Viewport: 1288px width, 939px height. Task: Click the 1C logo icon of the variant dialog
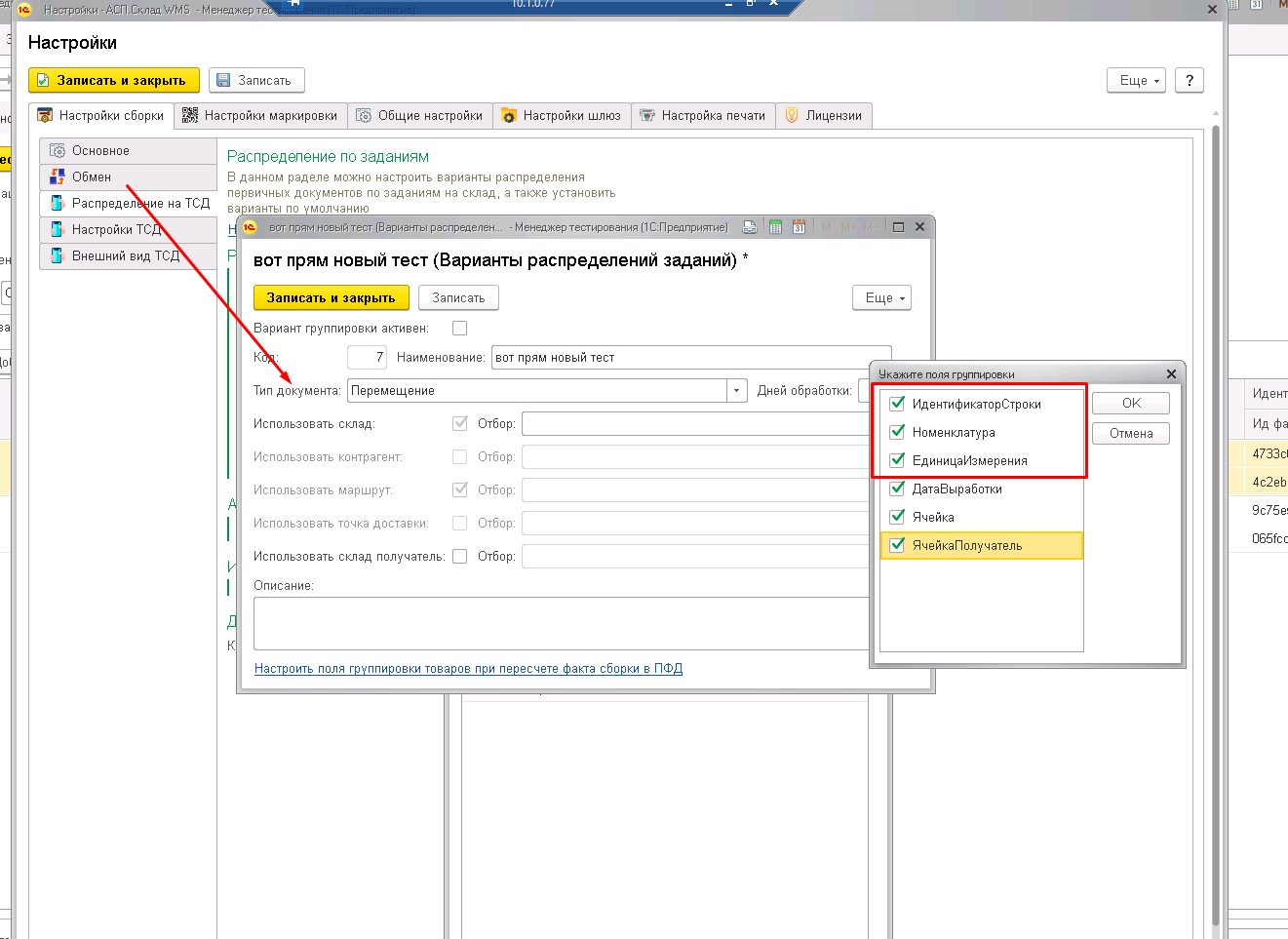point(250,227)
